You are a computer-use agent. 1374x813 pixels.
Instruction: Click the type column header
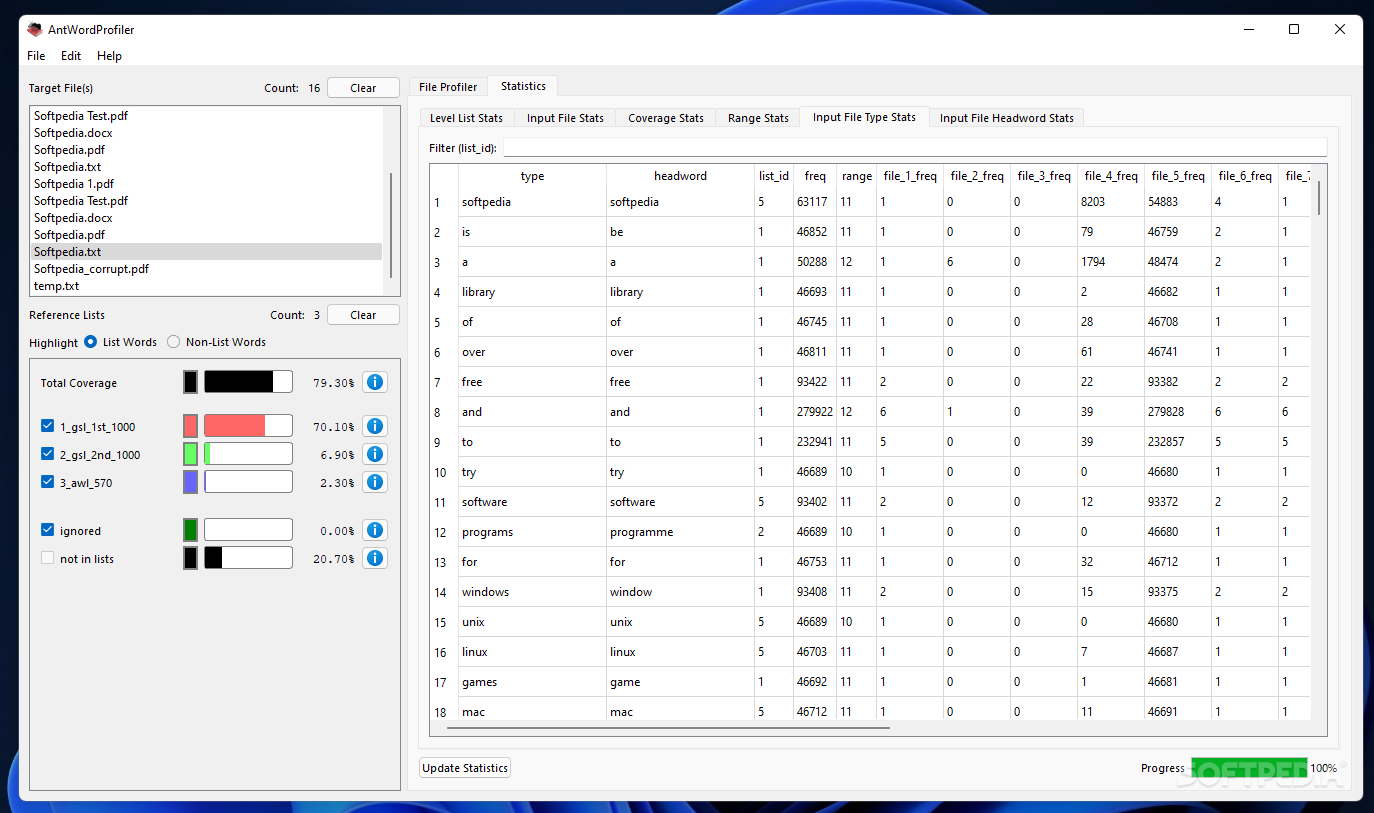[x=532, y=176]
